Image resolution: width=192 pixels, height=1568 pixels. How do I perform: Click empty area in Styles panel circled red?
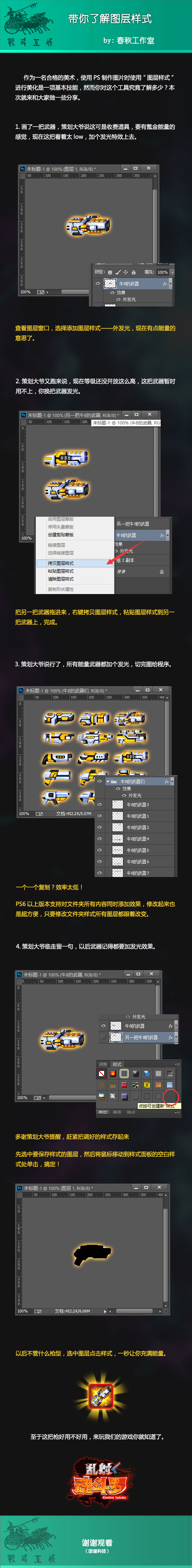pos(171,1096)
